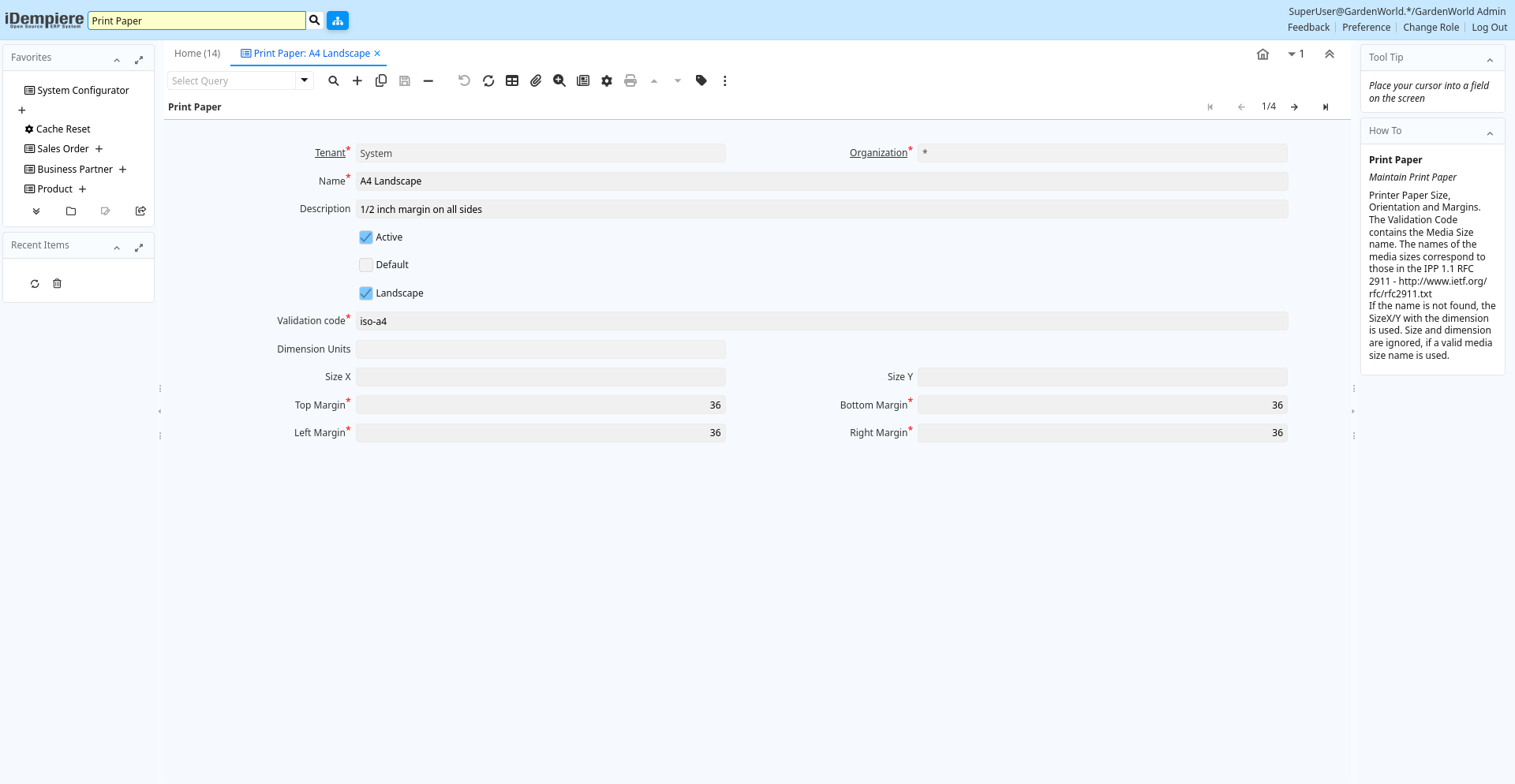Enable the Default checkbox
The height and width of the screenshot is (784, 1515).
[x=366, y=265]
